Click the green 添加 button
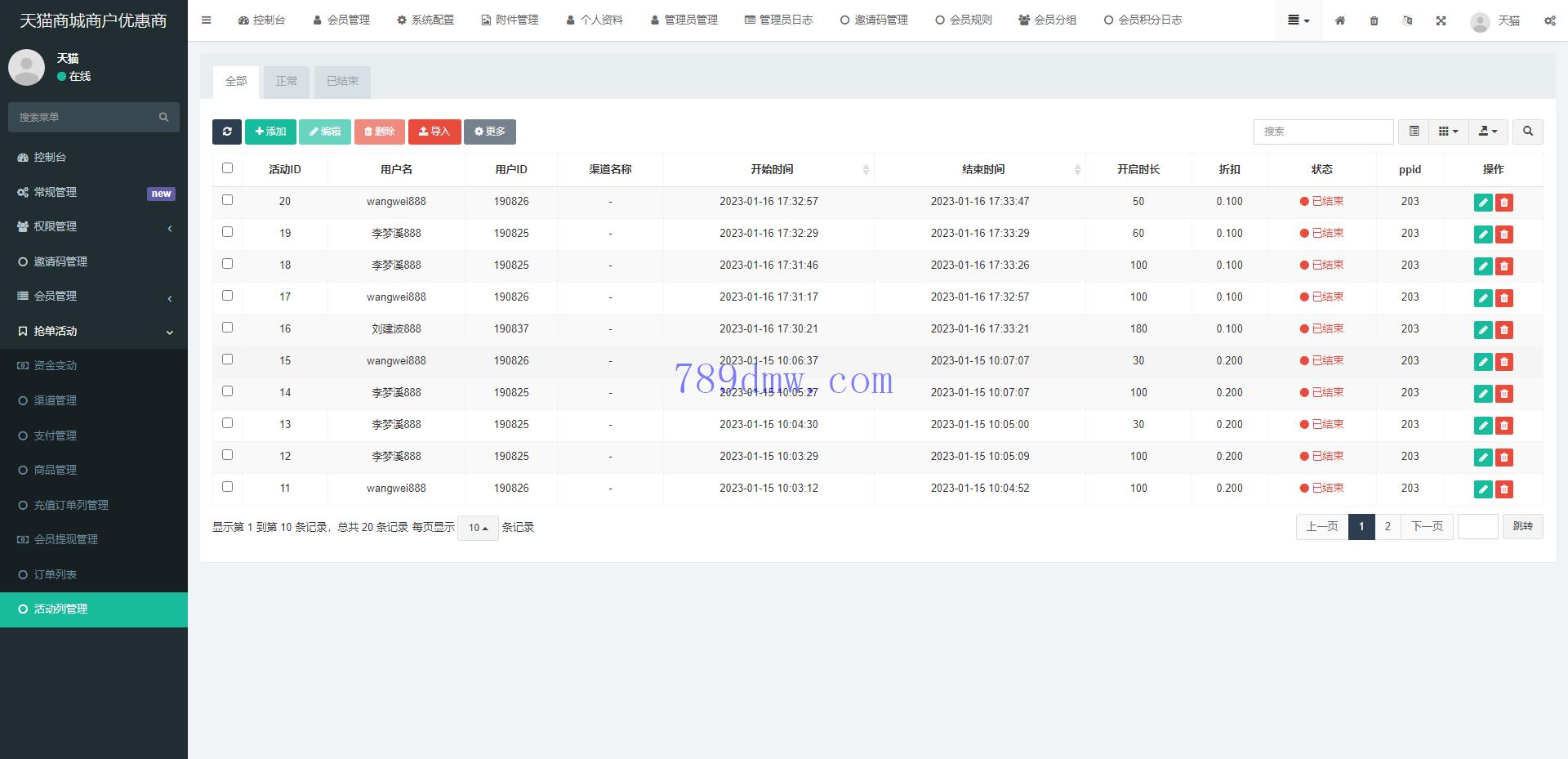 tap(270, 132)
